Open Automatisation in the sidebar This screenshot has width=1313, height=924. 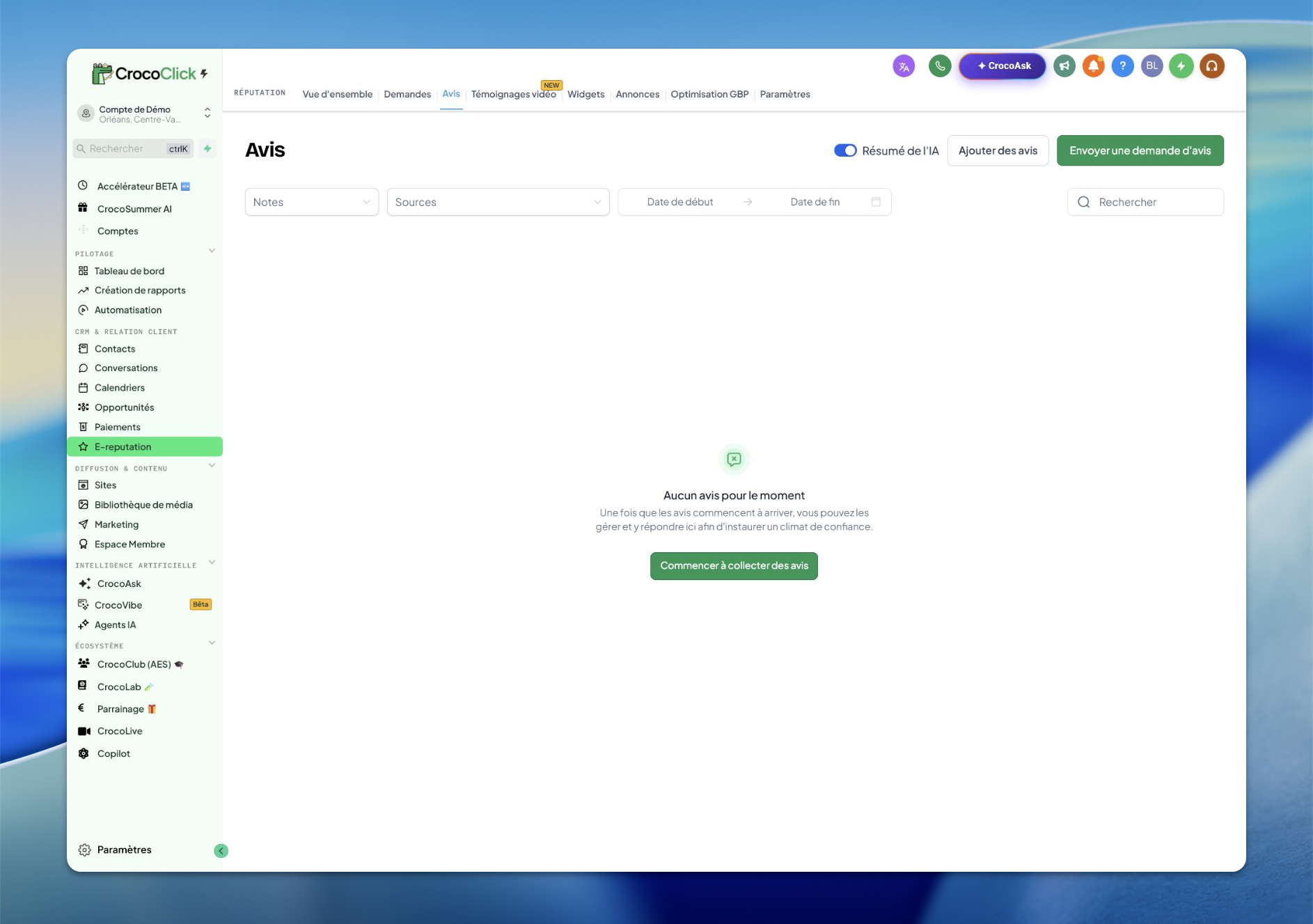tap(128, 310)
